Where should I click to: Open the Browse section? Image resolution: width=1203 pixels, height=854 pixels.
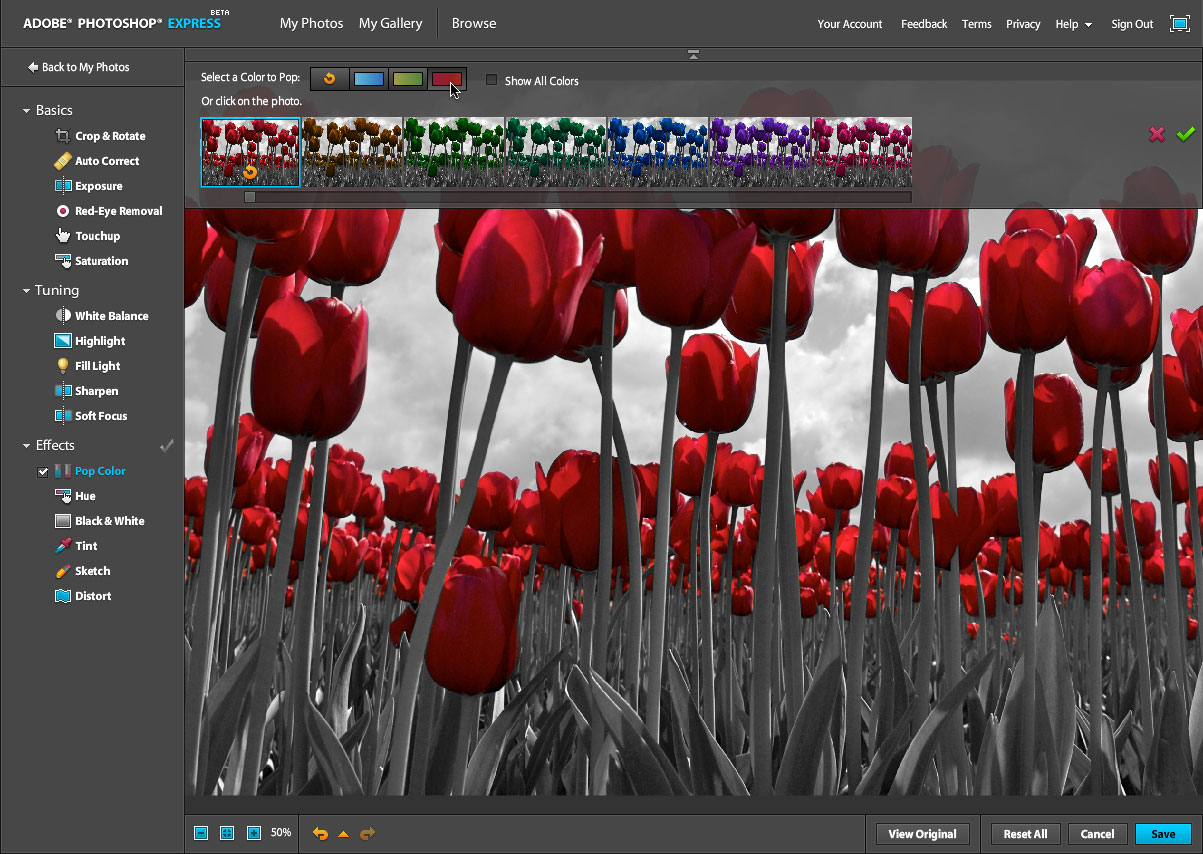pyautogui.click(x=474, y=23)
